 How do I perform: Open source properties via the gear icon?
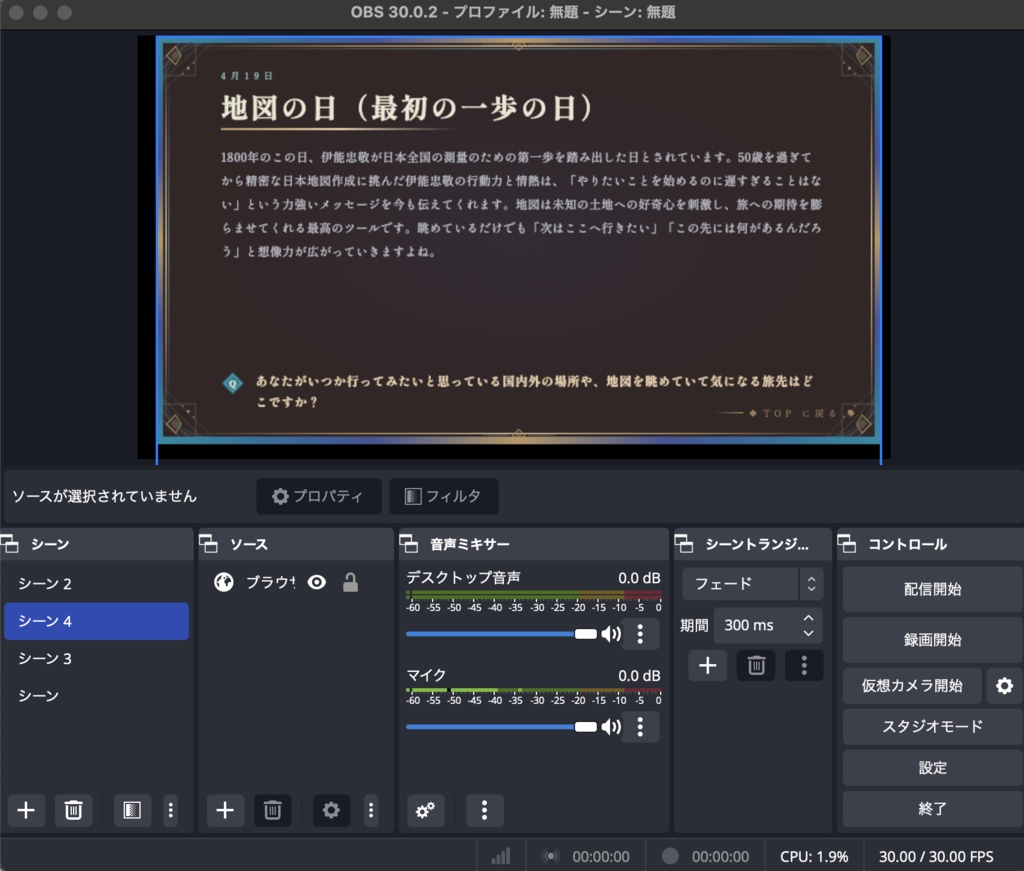pos(331,810)
